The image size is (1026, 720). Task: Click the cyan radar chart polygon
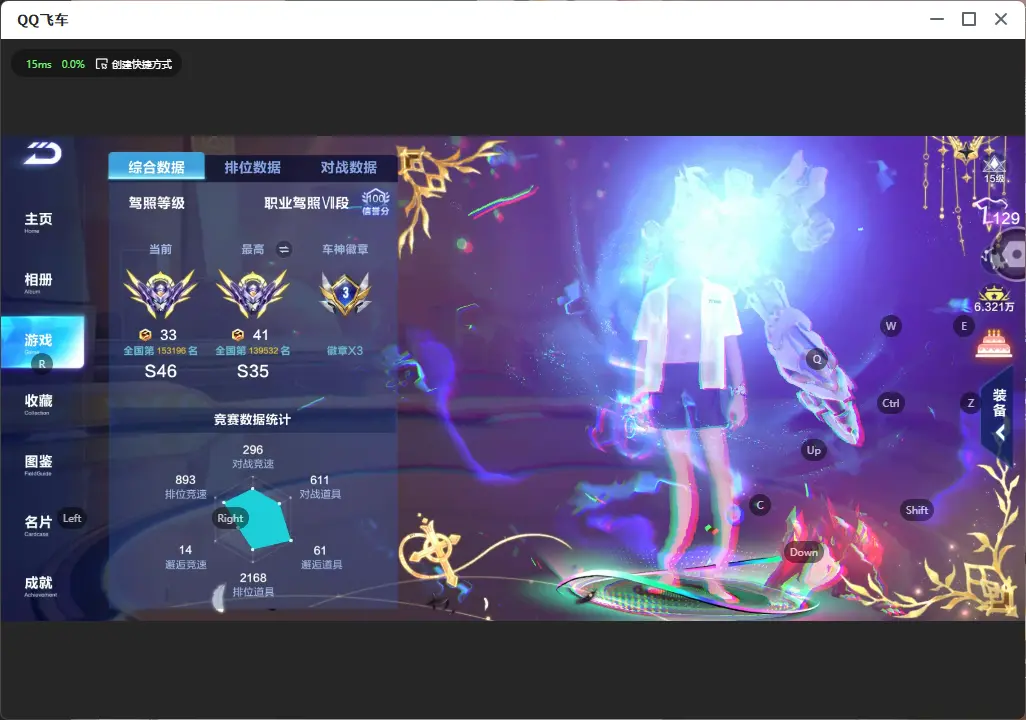(x=260, y=522)
